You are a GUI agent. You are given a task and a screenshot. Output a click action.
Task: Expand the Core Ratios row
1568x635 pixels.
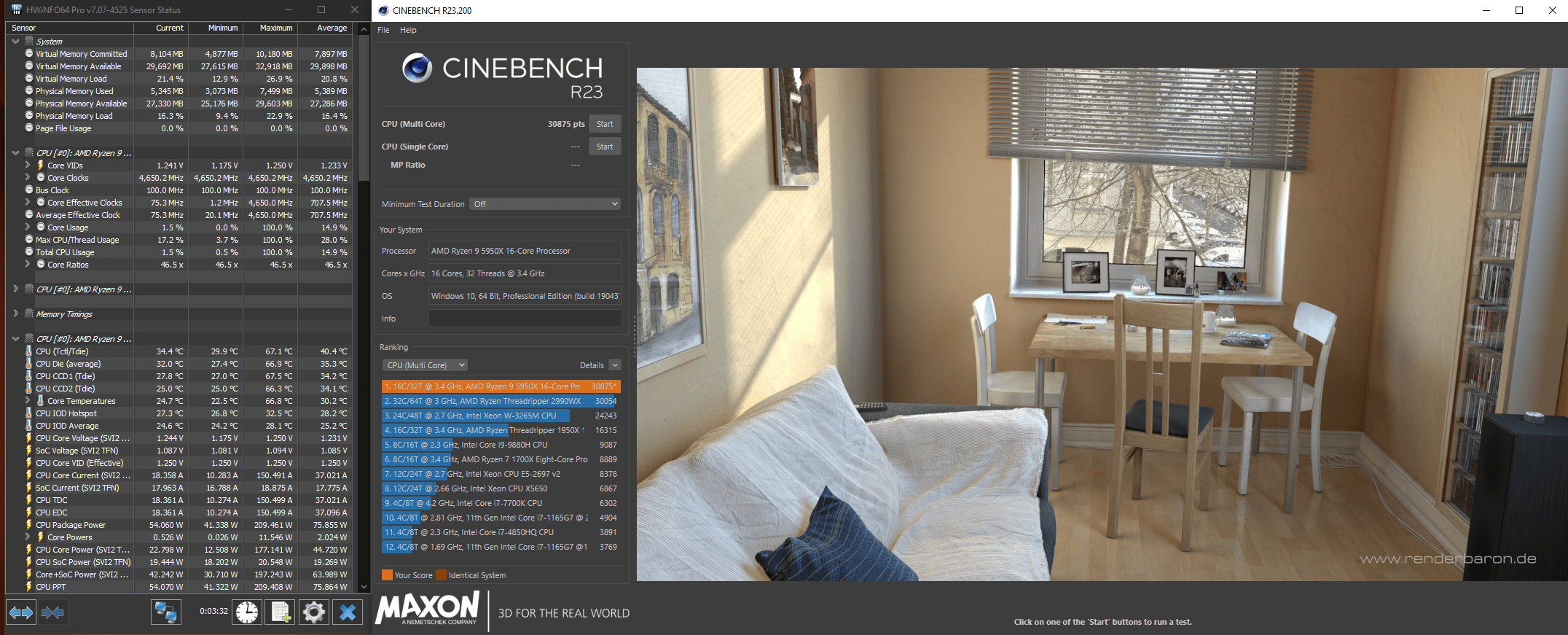[28, 265]
